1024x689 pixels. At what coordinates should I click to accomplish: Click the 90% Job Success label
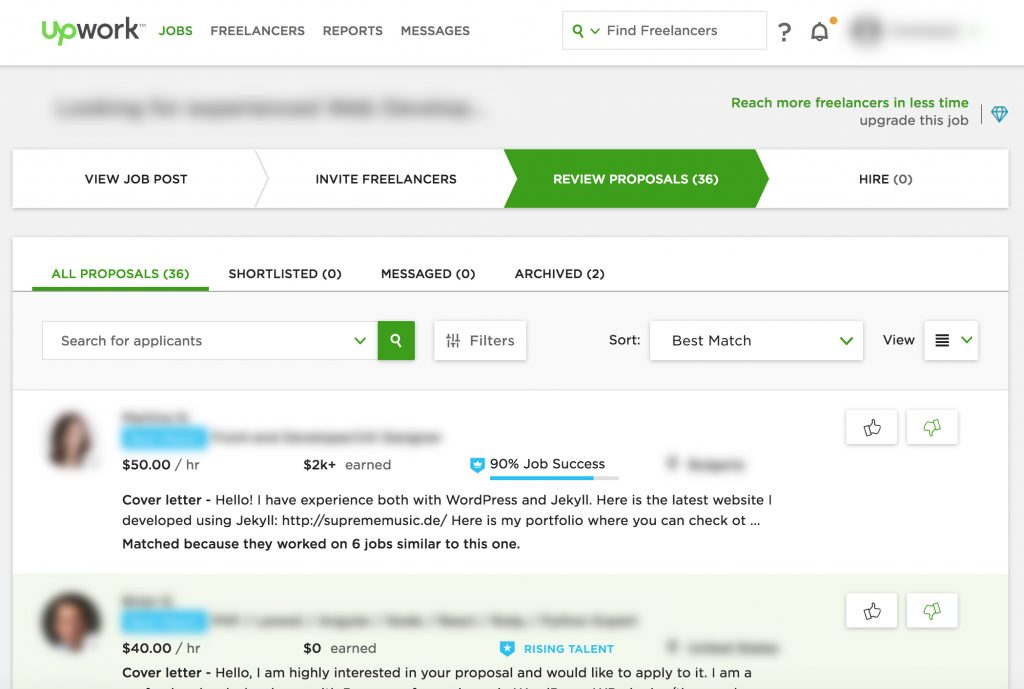click(x=547, y=464)
